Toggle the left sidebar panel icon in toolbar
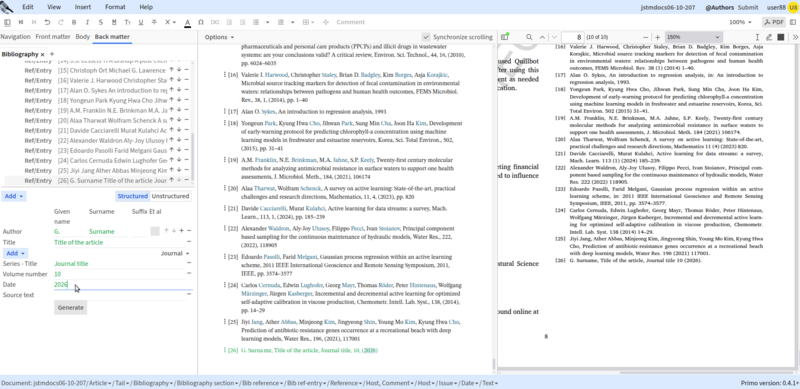Viewport: 800px width, 389px height. point(7,22)
